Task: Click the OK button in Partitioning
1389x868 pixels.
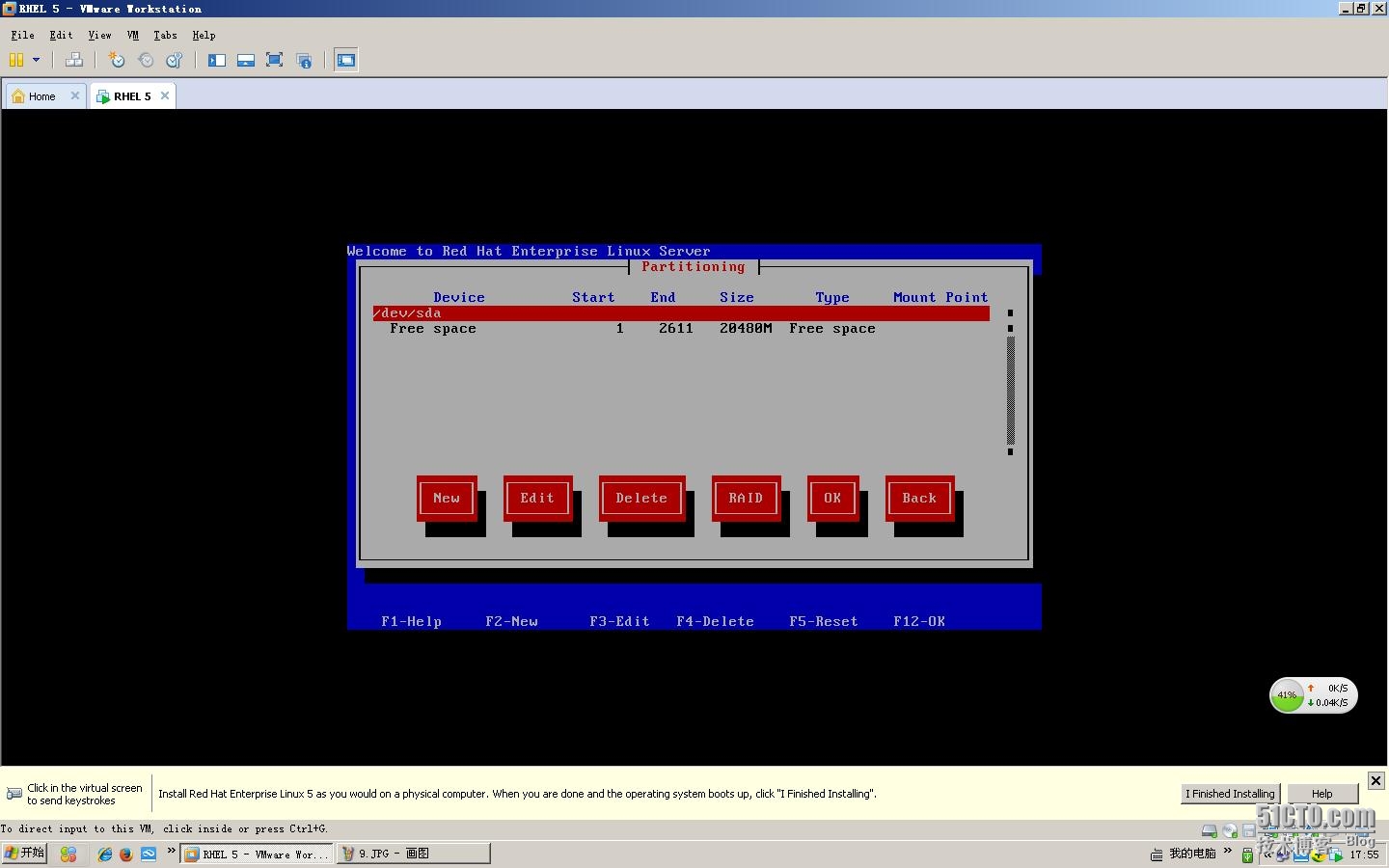Action: pyautogui.click(x=832, y=498)
